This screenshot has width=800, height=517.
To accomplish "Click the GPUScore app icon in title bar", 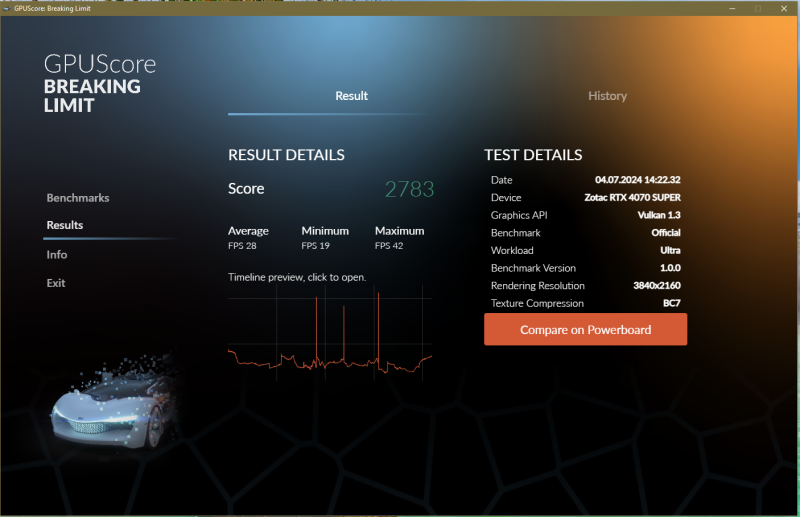I will click(x=7, y=8).
